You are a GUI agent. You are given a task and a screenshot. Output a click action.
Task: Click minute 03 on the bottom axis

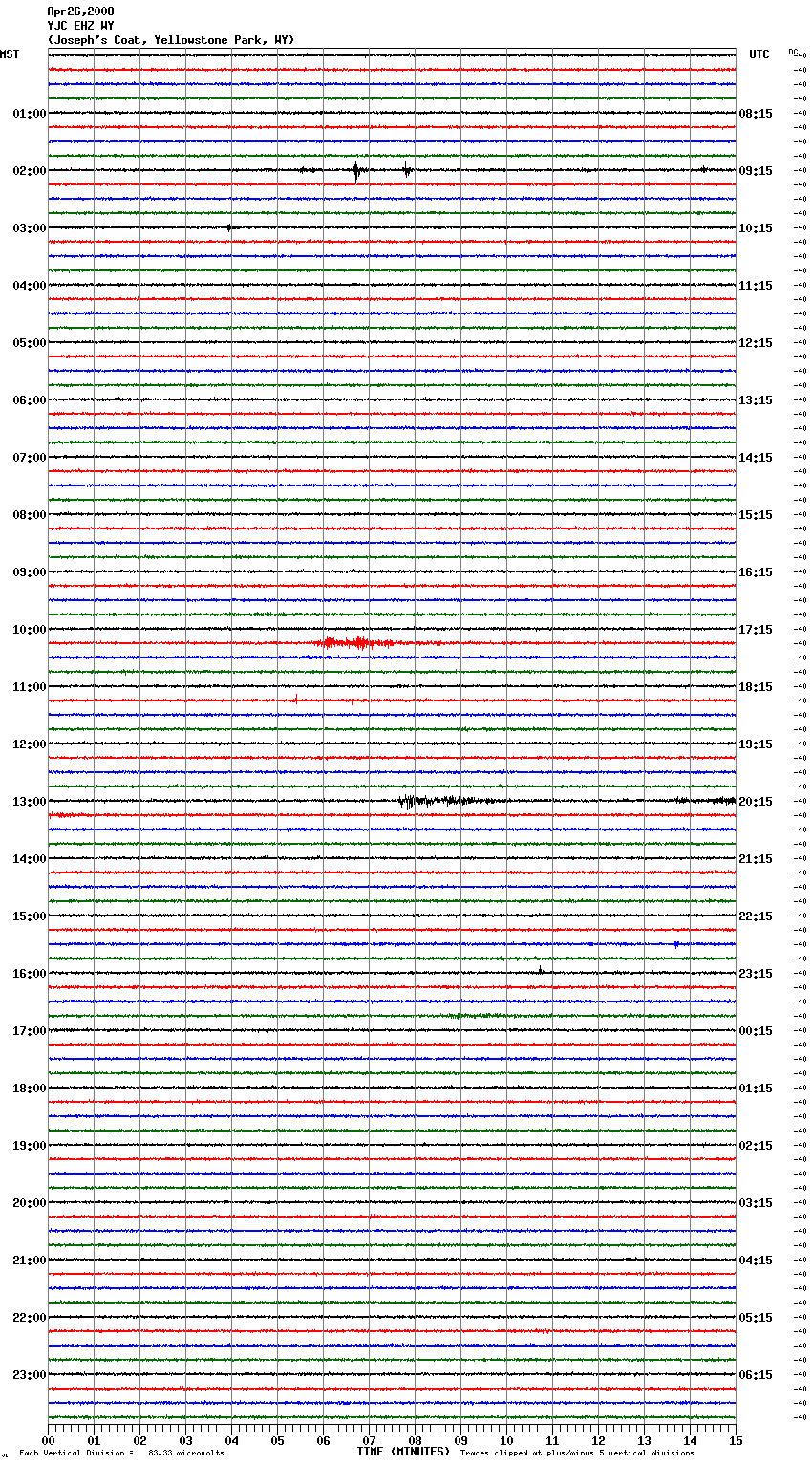pos(185,1440)
